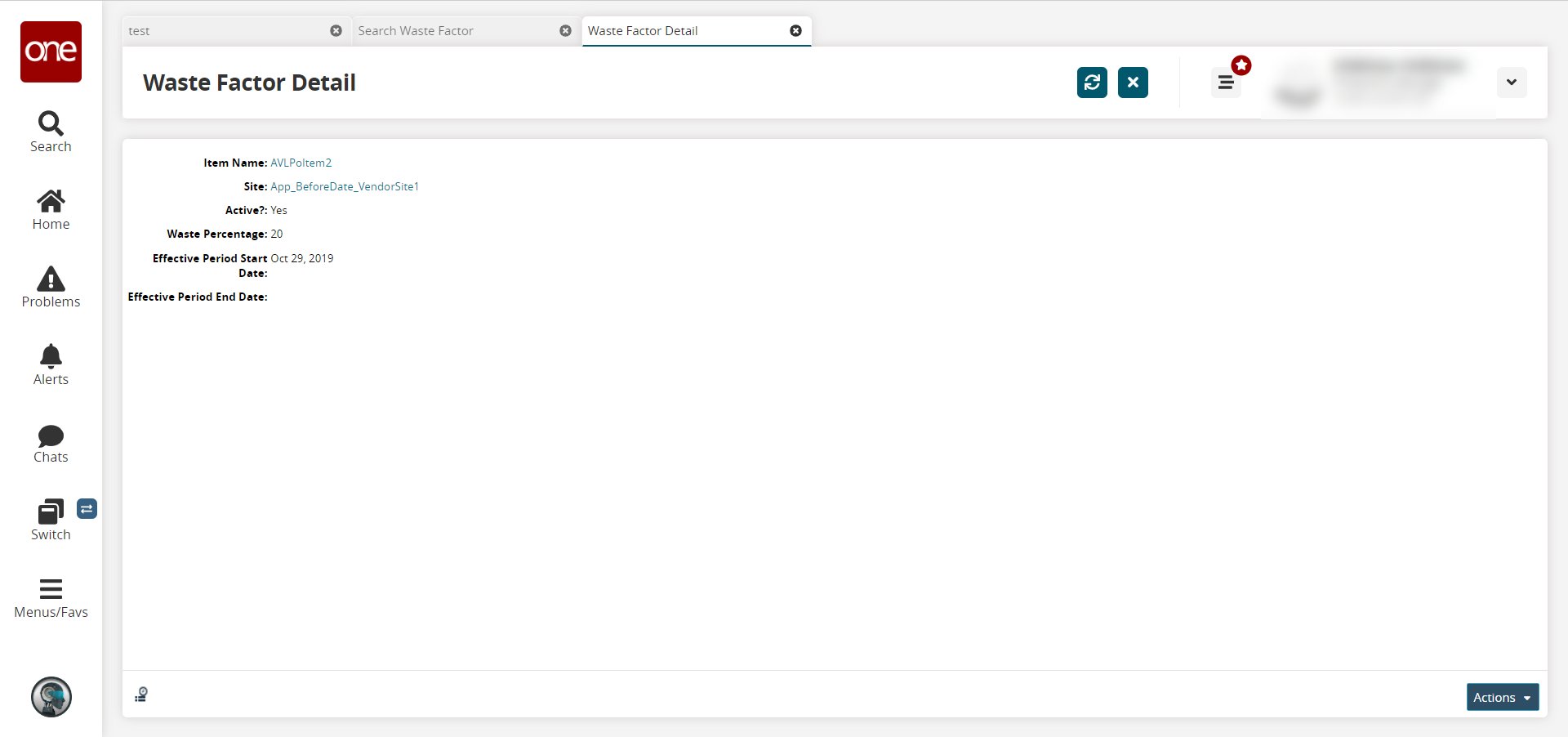Expand the user profile dropdown chevron
The height and width of the screenshot is (737, 1568).
[x=1512, y=83]
